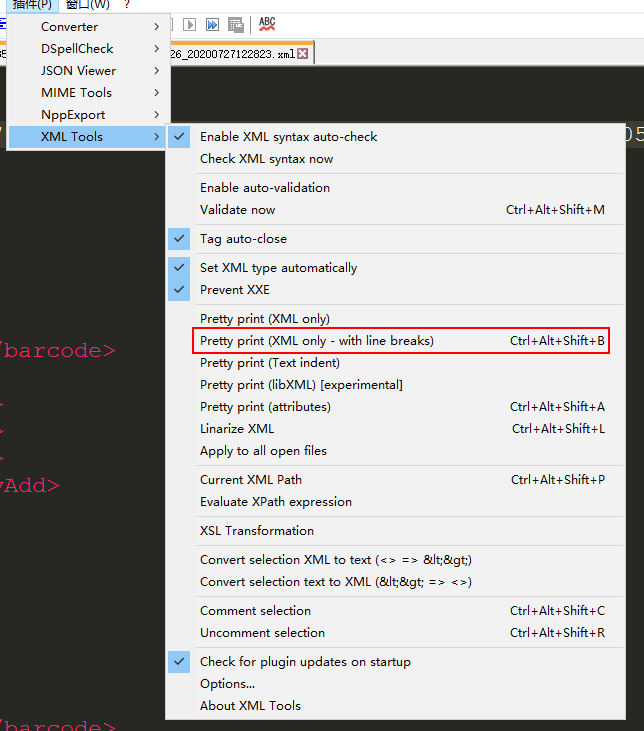
Task: Open About XML Tools
Action: pyautogui.click(x=395, y=705)
